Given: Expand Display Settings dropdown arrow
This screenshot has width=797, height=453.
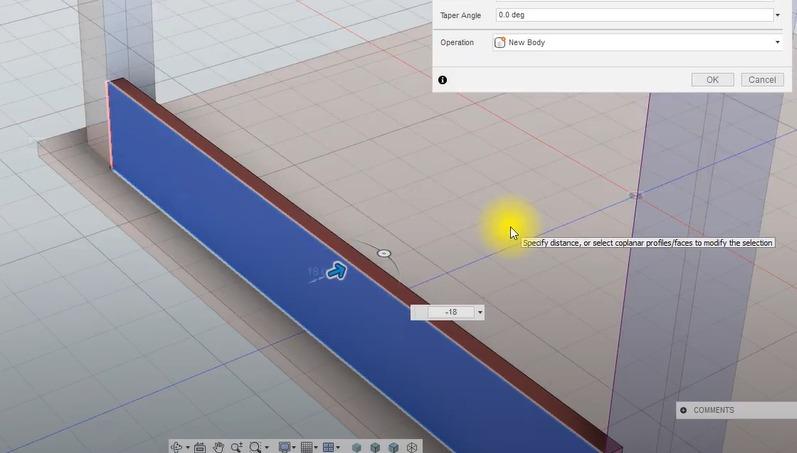Looking at the screenshot, I should click(x=294, y=447).
